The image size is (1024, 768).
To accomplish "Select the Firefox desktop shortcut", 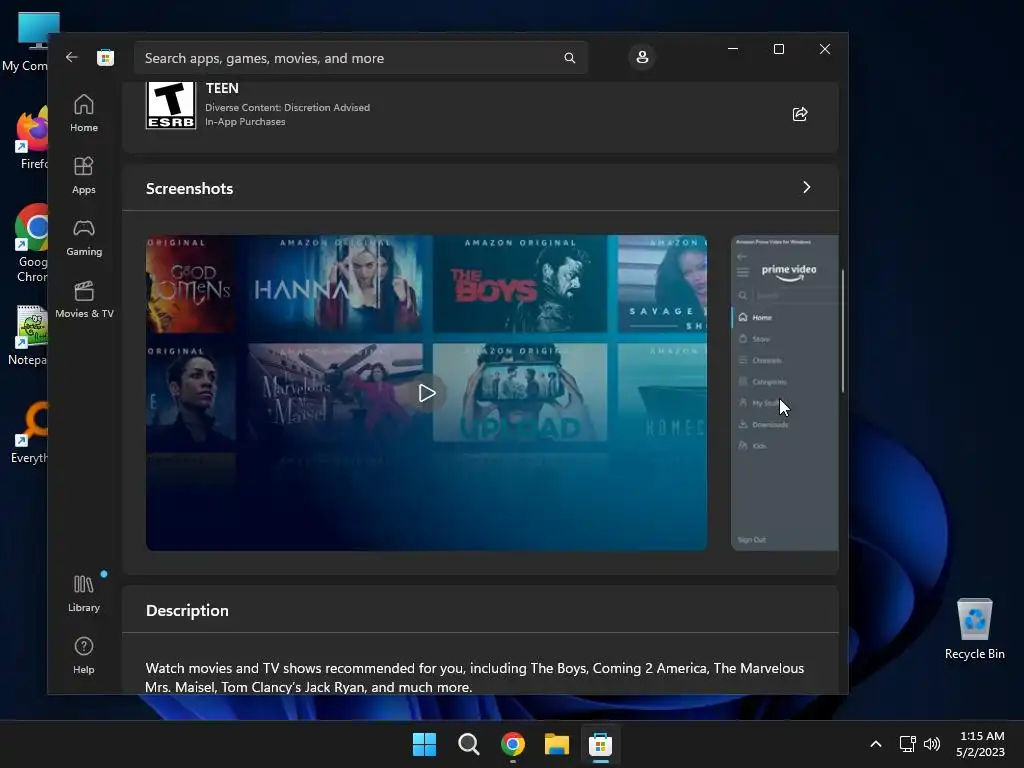I will (x=29, y=139).
